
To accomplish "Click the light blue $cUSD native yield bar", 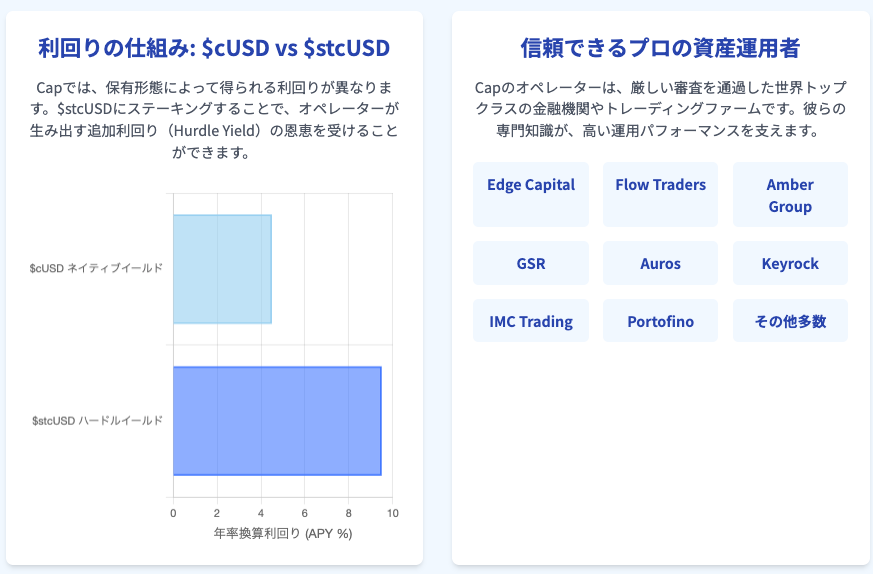I will click(x=222, y=269).
